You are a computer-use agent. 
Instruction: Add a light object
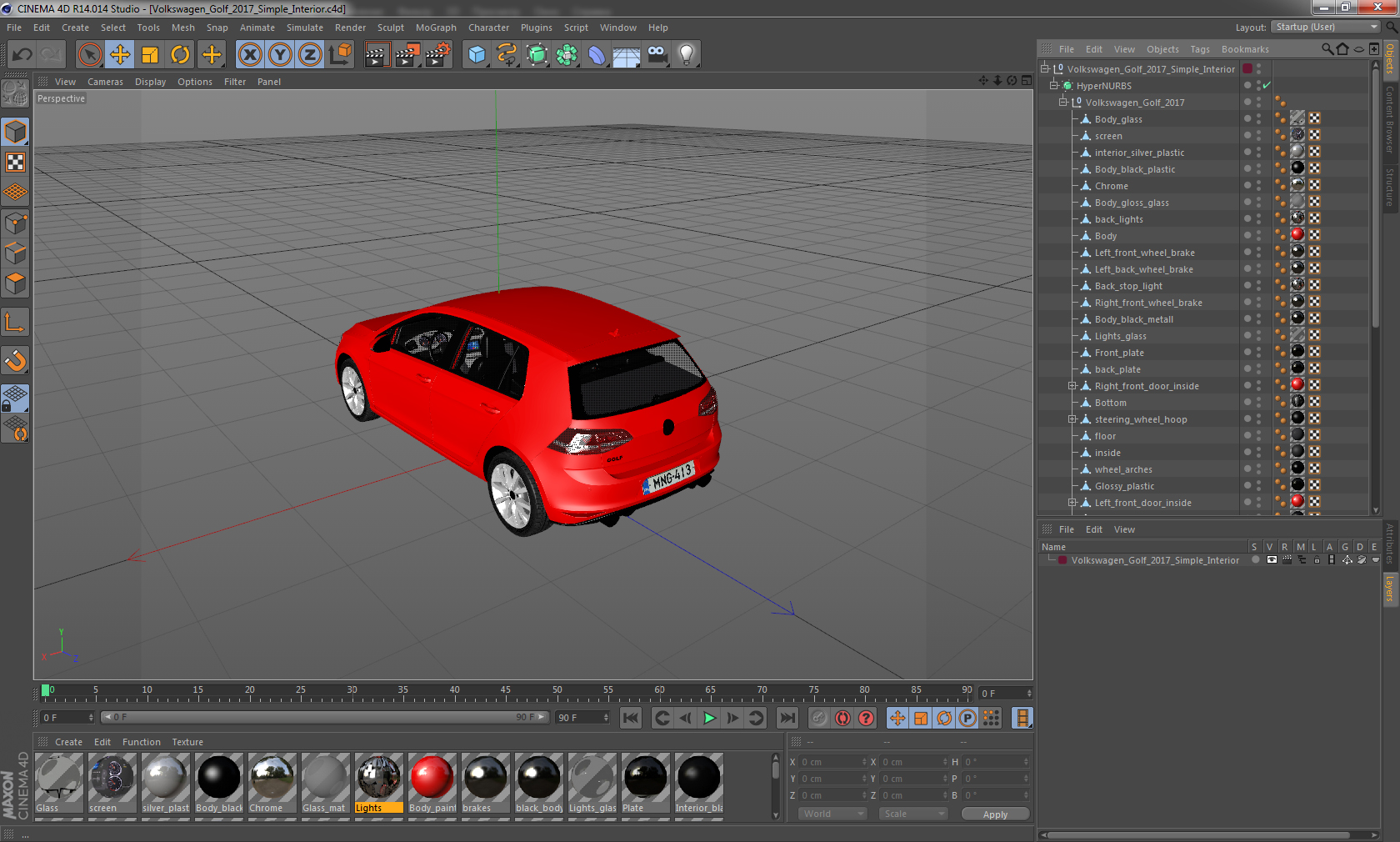coord(687,55)
